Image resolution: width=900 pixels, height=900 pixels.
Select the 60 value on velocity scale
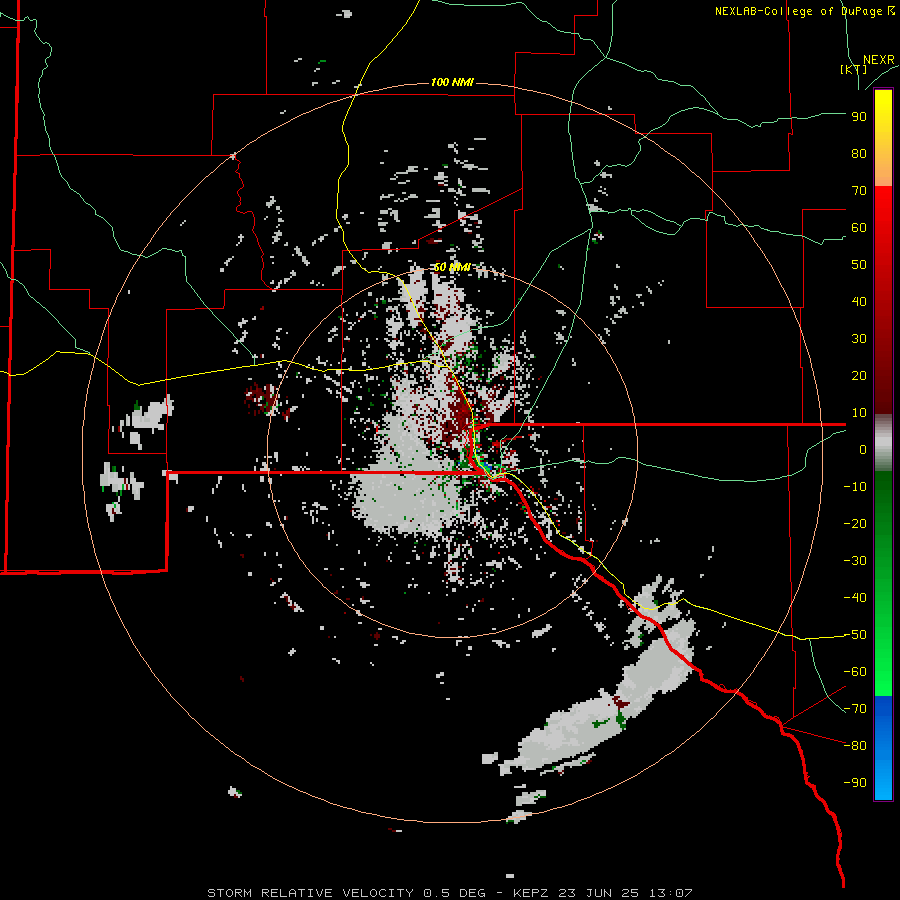tap(859, 227)
